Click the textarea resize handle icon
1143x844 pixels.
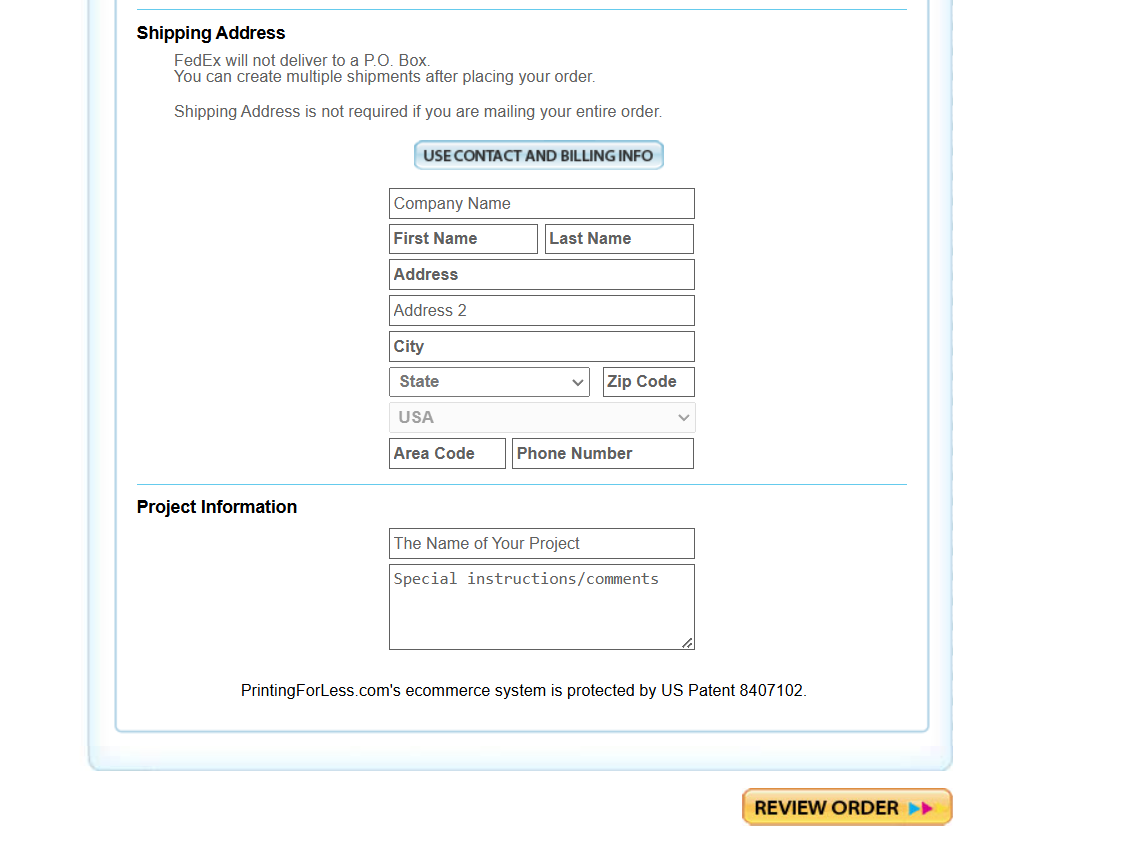click(687, 643)
